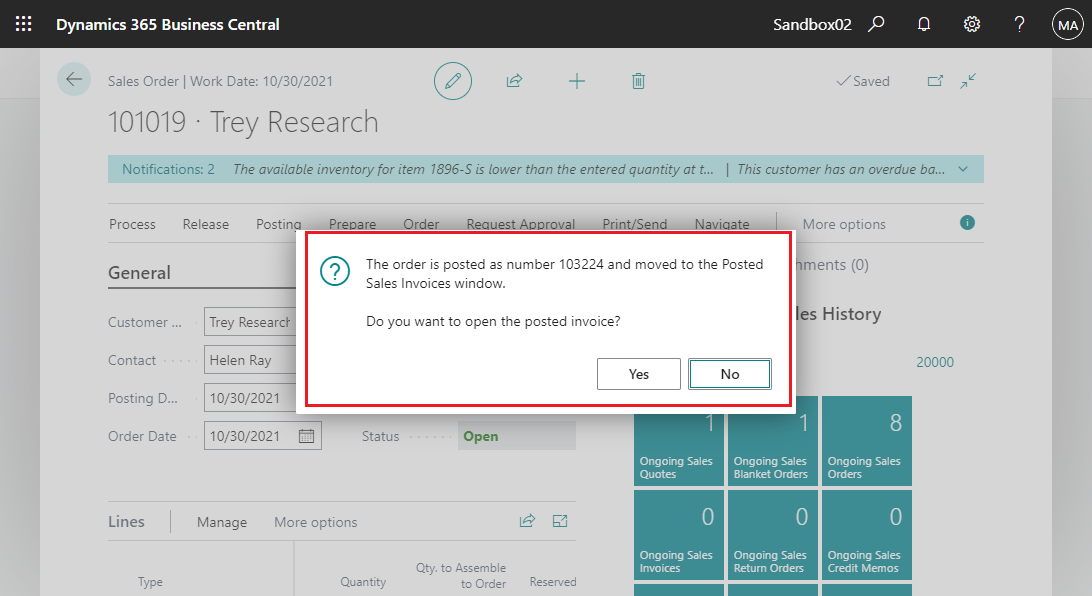Image resolution: width=1092 pixels, height=596 pixels.
Task: Click Yes to open the posted invoice
Action: [638, 373]
